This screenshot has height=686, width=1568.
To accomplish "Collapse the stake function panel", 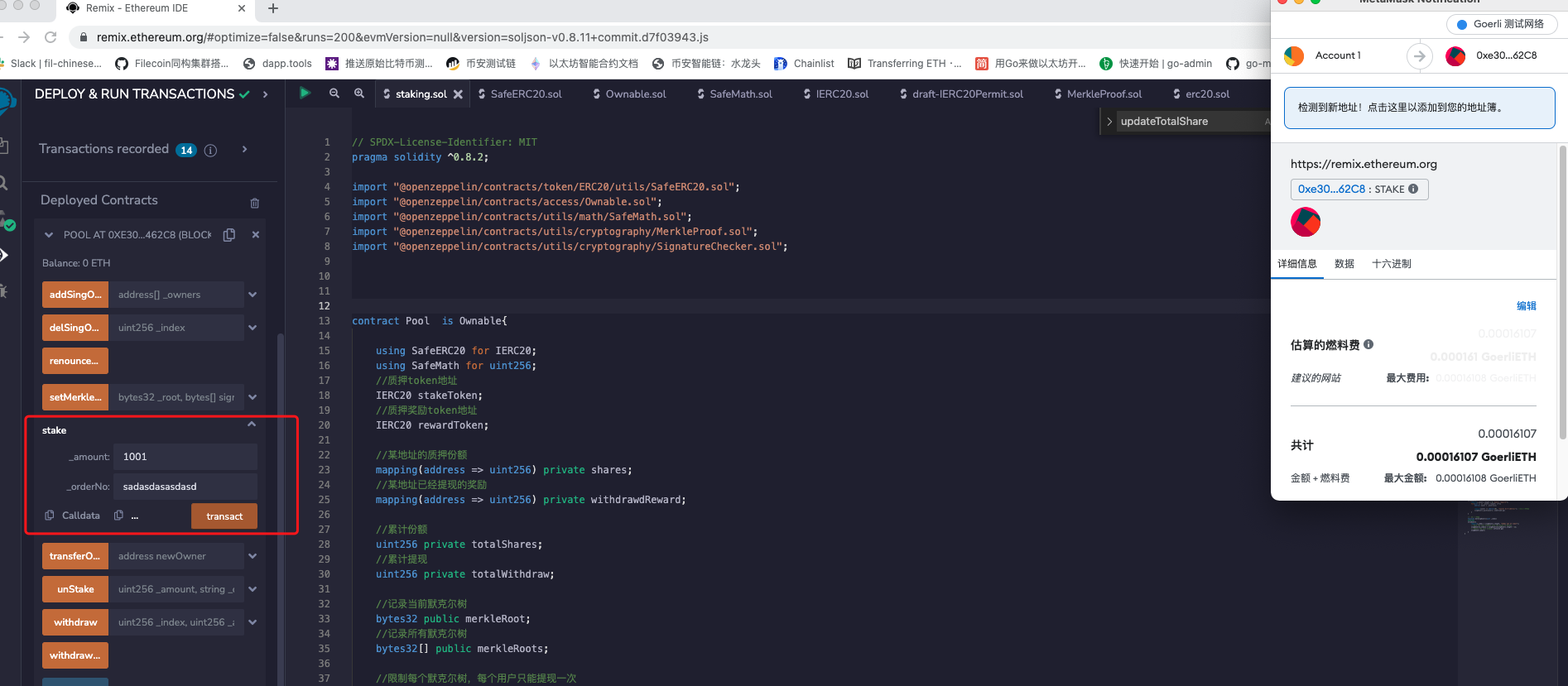I will click(252, 425).
